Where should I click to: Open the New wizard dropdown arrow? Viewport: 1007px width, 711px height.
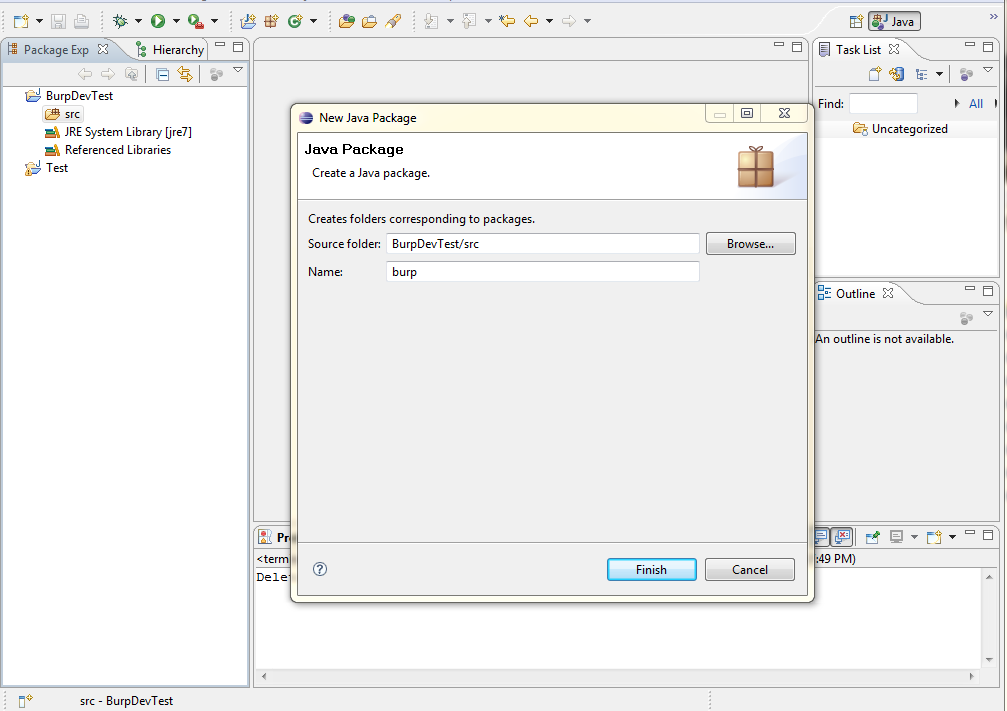[39, 21]
